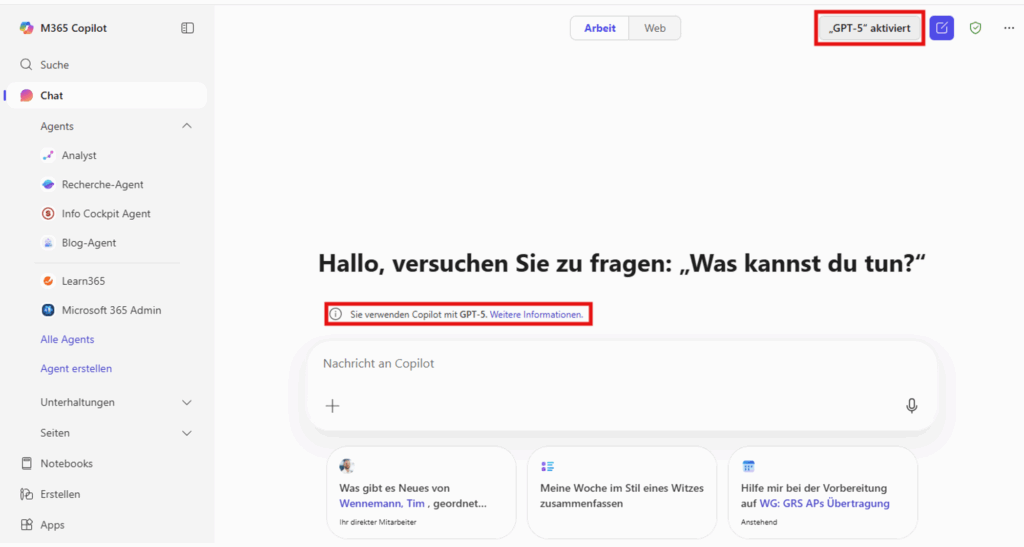Expand the Unterhaltungen section chevron
Image resolution: width=1024 pixels, height=547 pixels.
[x=187, y=403]
